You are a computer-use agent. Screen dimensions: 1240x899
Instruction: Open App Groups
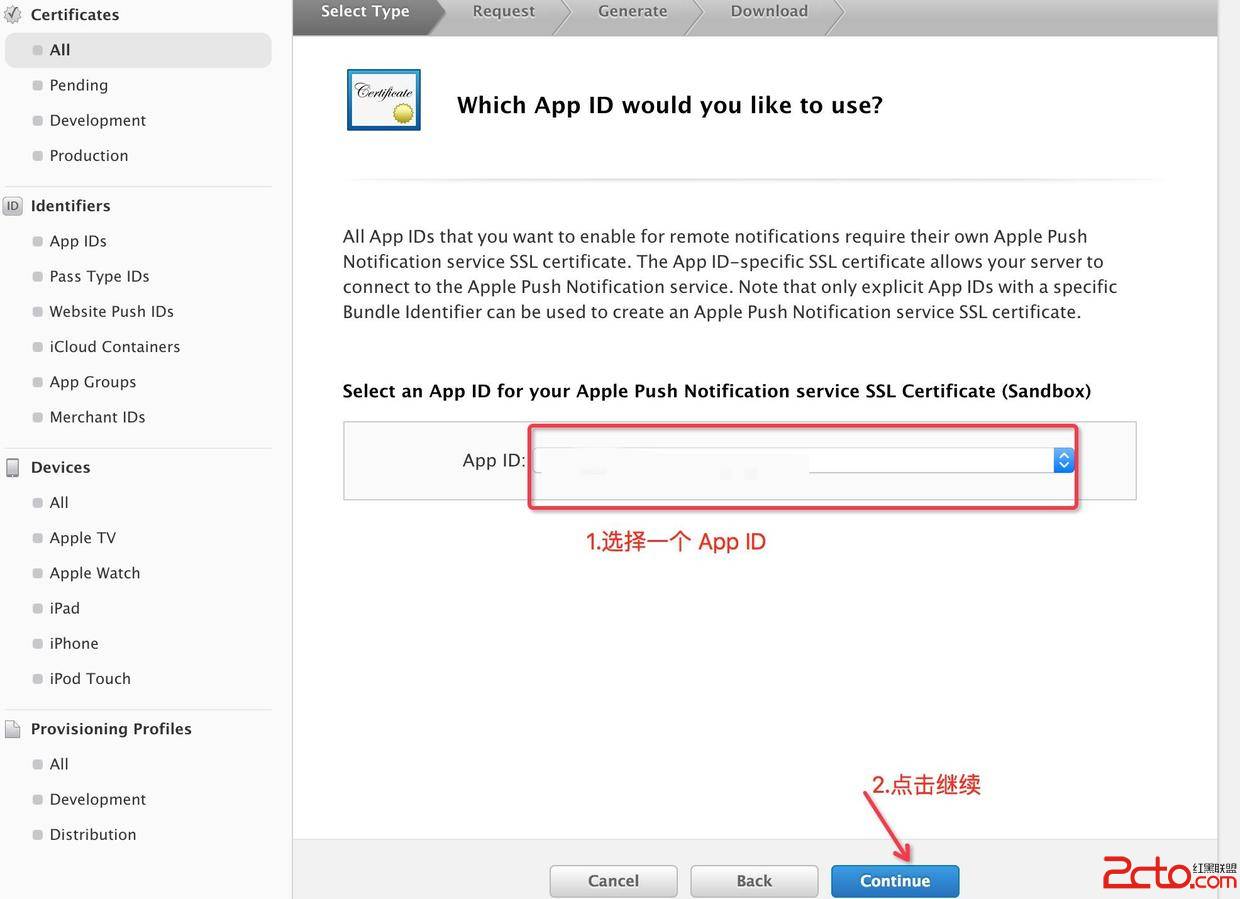point(92,382)
